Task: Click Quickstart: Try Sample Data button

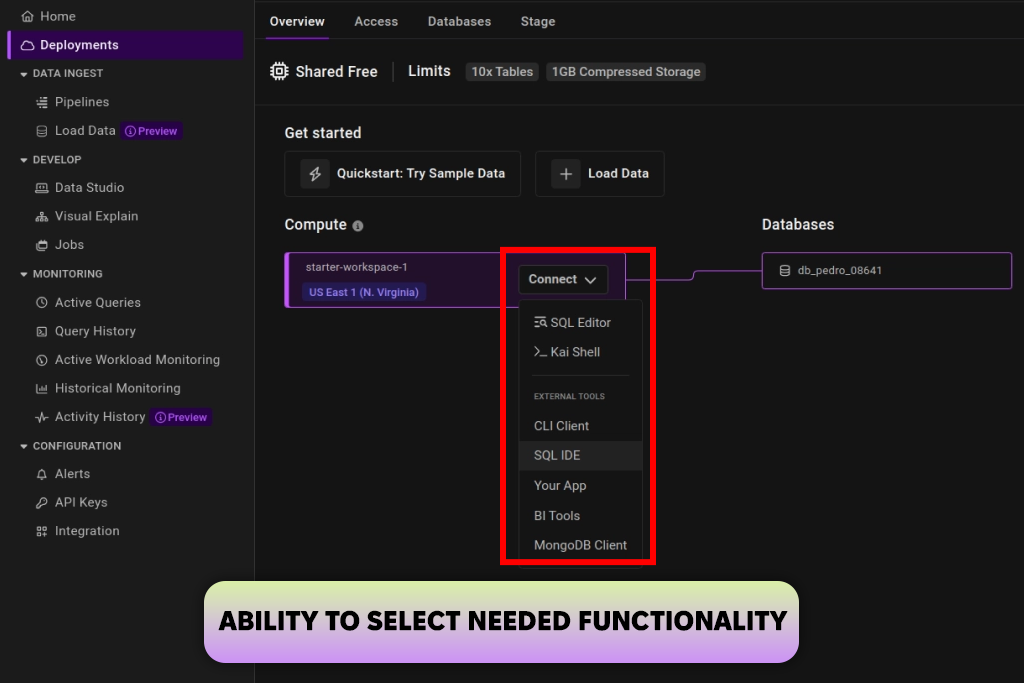Action: [x=402, y=174]
